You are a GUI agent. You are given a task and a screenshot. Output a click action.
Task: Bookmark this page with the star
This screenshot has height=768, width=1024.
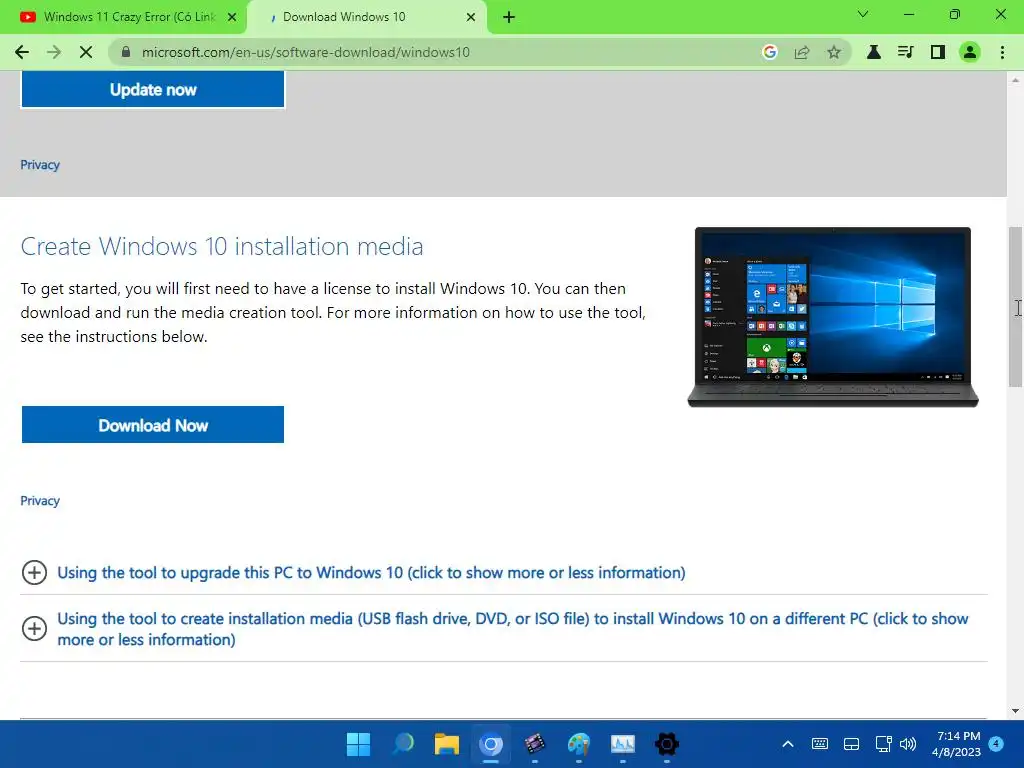(834, 52)
